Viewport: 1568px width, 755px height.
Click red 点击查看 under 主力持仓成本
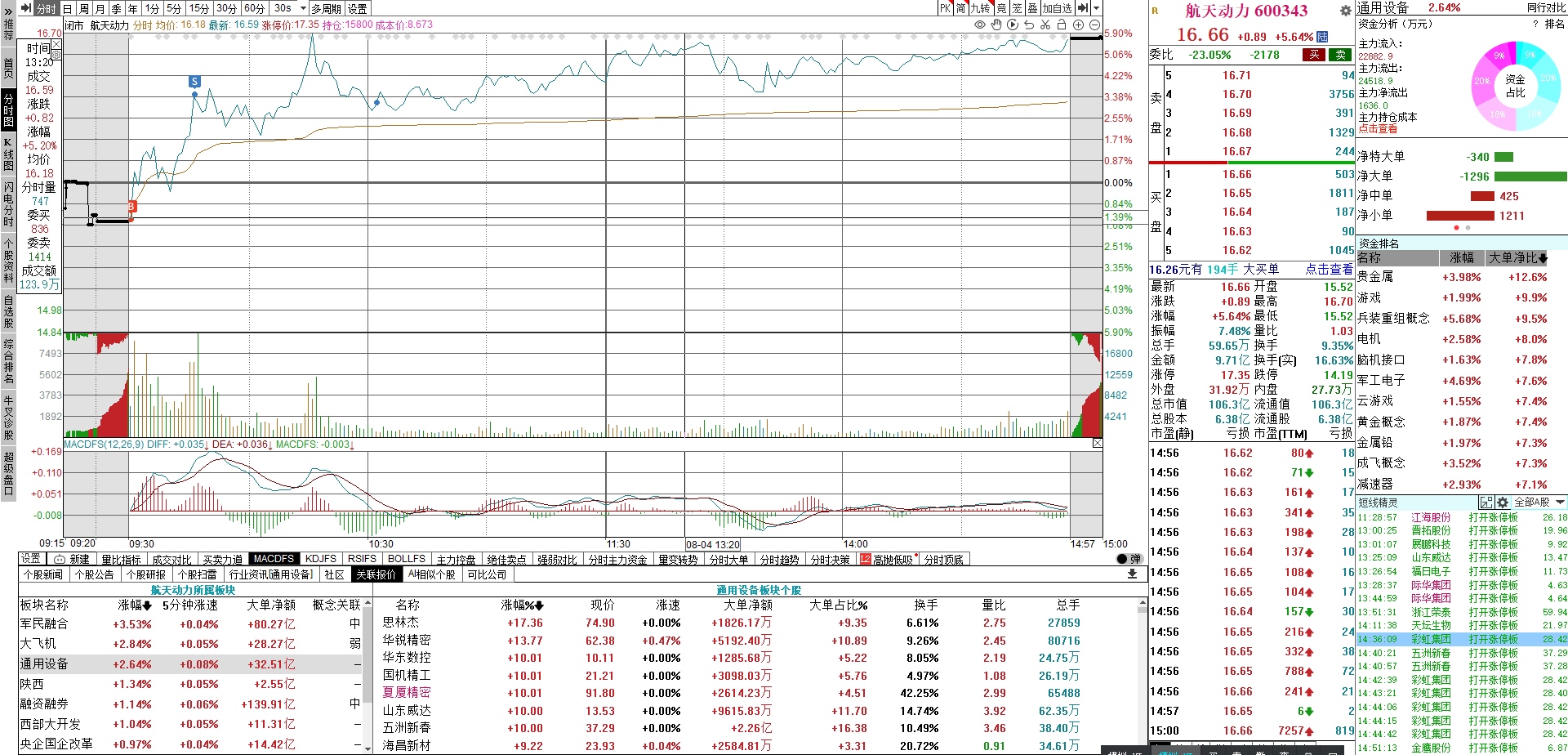pyautogui.click(x=1378, y=129)
